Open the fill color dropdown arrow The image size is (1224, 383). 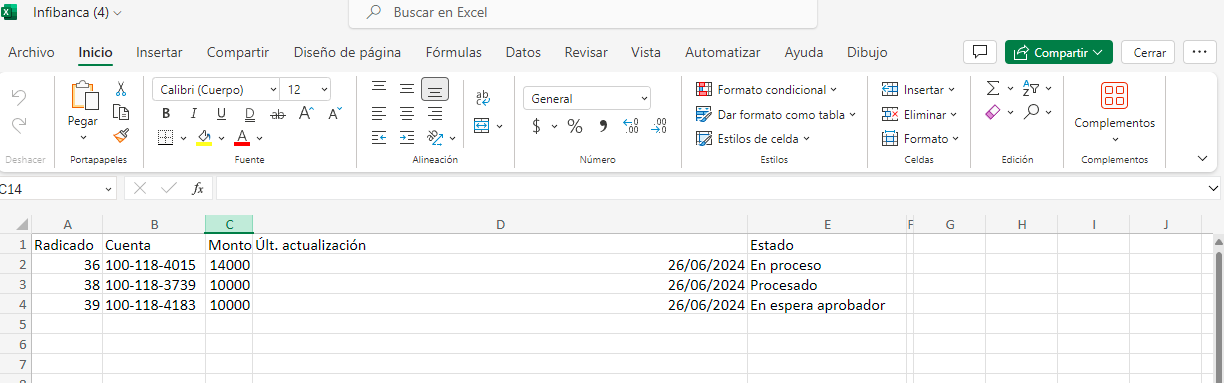click(220, 138)
